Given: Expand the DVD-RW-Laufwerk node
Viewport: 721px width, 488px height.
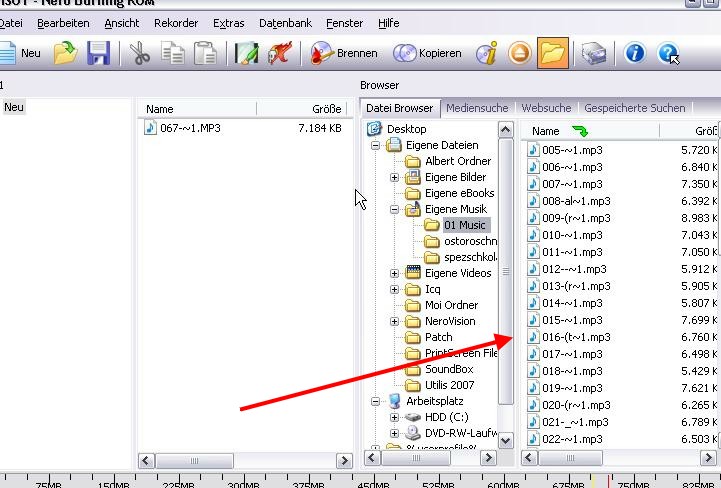Looking at the screenshot, I should point(394,433).
